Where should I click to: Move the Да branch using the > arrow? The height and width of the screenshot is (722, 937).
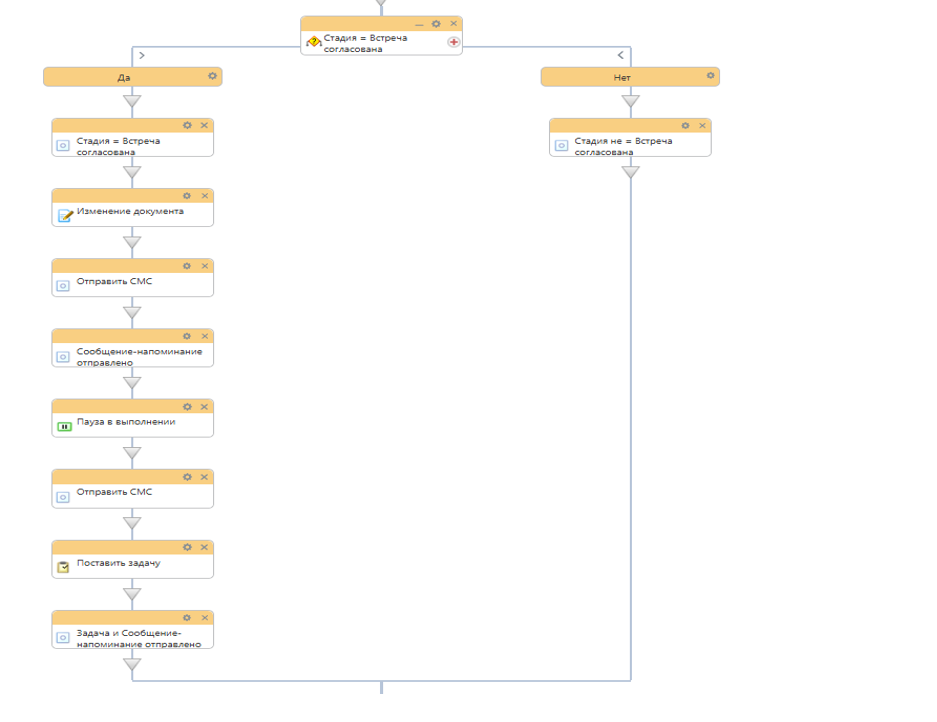point(142,55)
